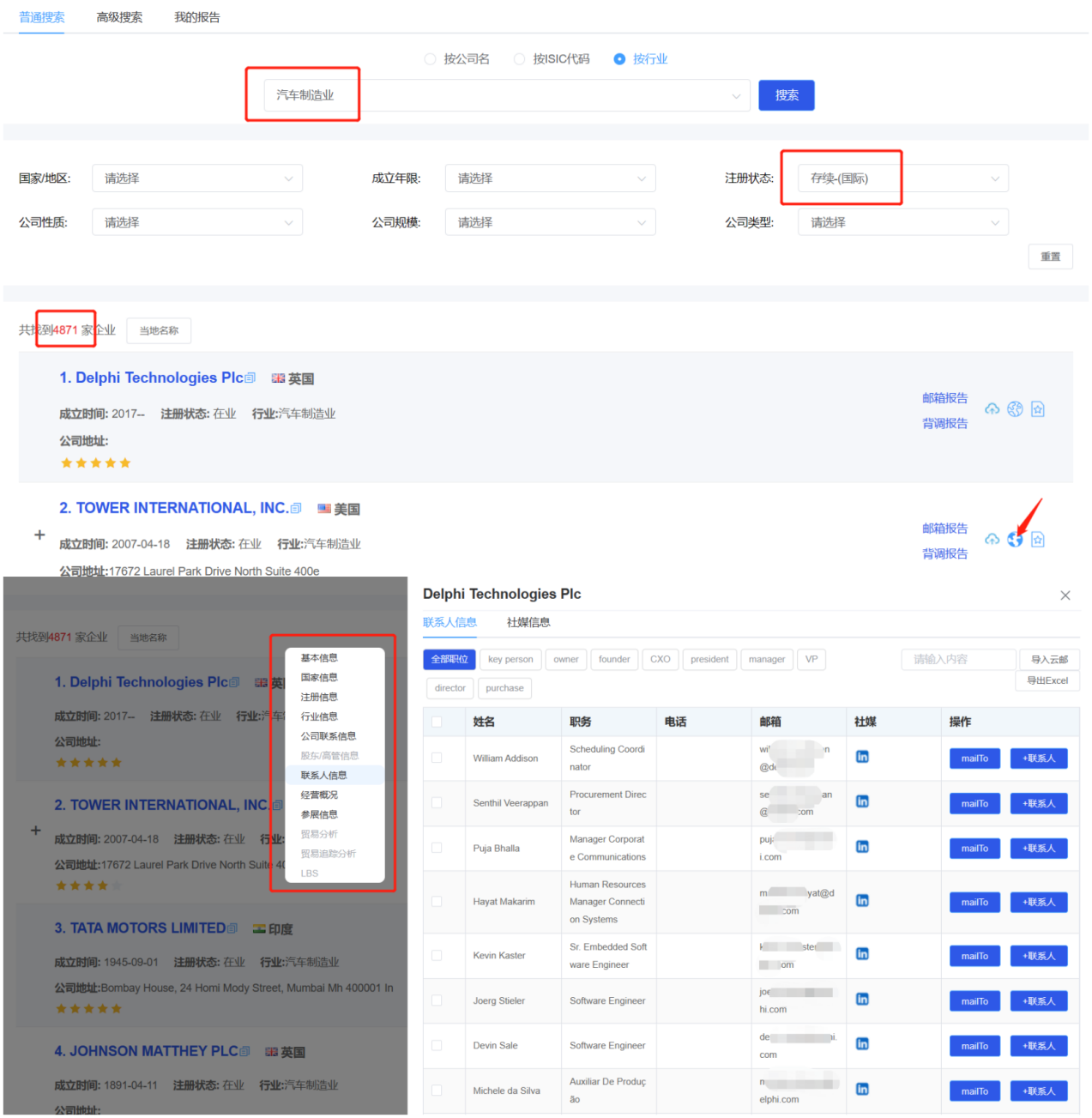Screen dimensions: 1092x1118
Task: Copy TOWER INTERNATIONAL name icon in top list
Action: 296,508
